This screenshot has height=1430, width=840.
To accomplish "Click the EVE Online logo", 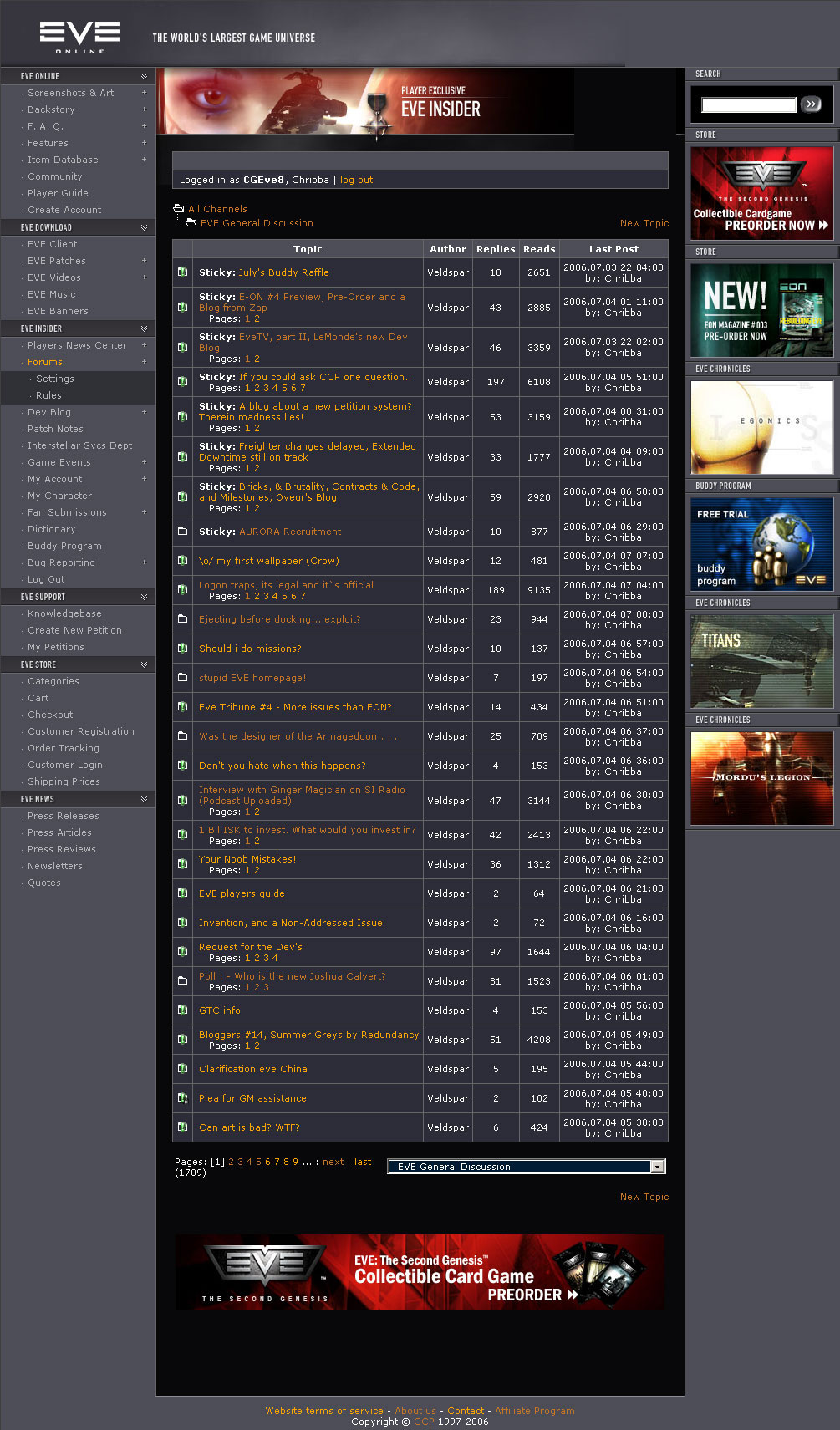I will click(x=80, y=38).
